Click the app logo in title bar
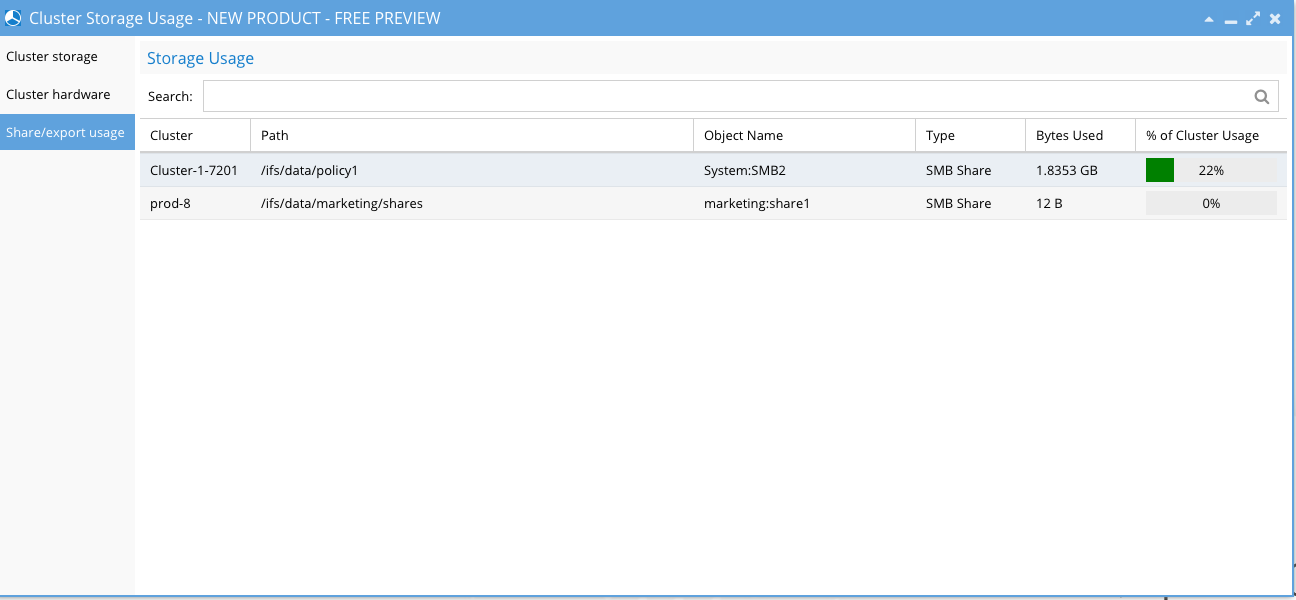Screen dimensions: 1296x600 click(13, 18)
